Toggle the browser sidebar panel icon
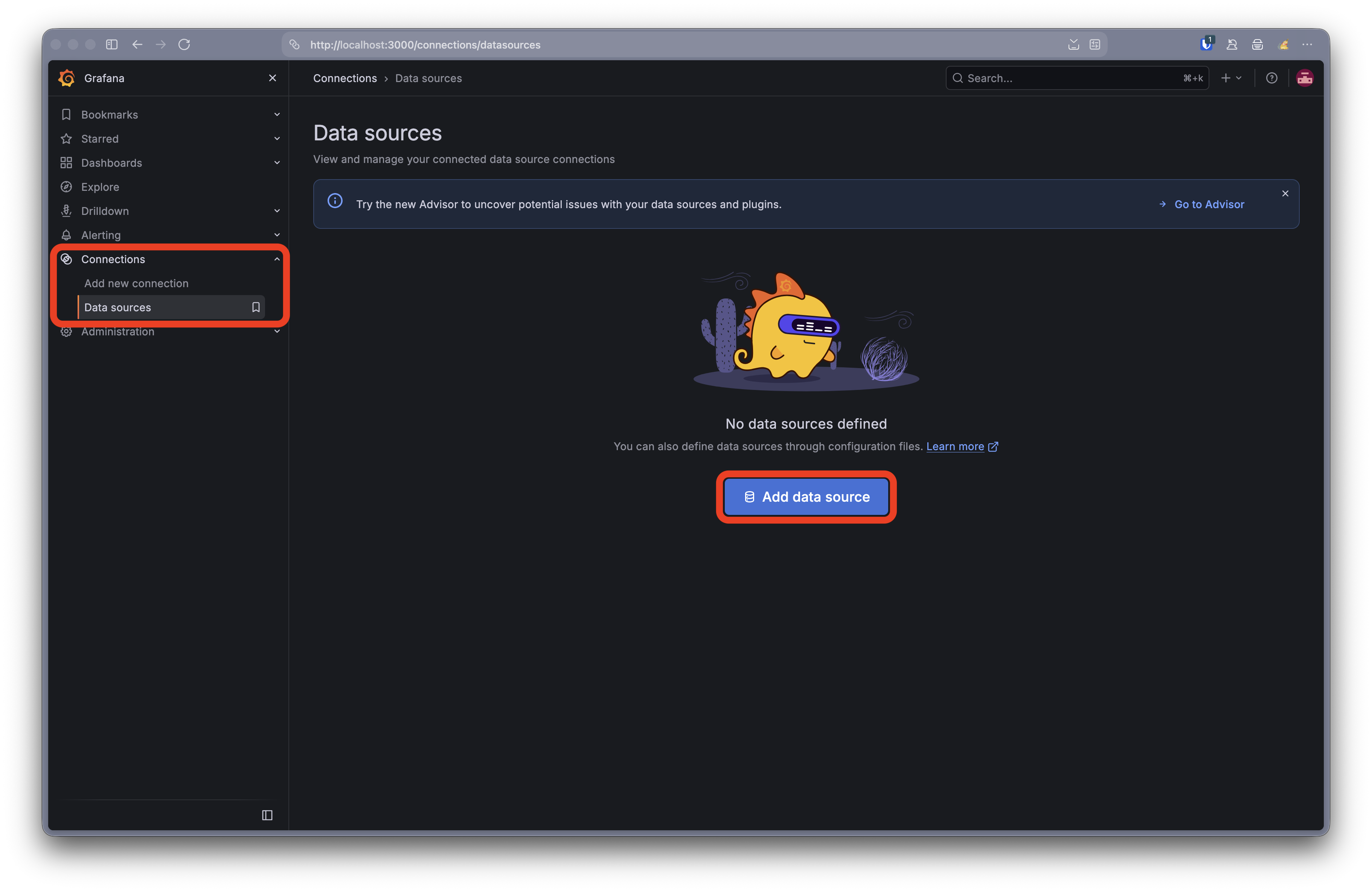 (112, 44)
